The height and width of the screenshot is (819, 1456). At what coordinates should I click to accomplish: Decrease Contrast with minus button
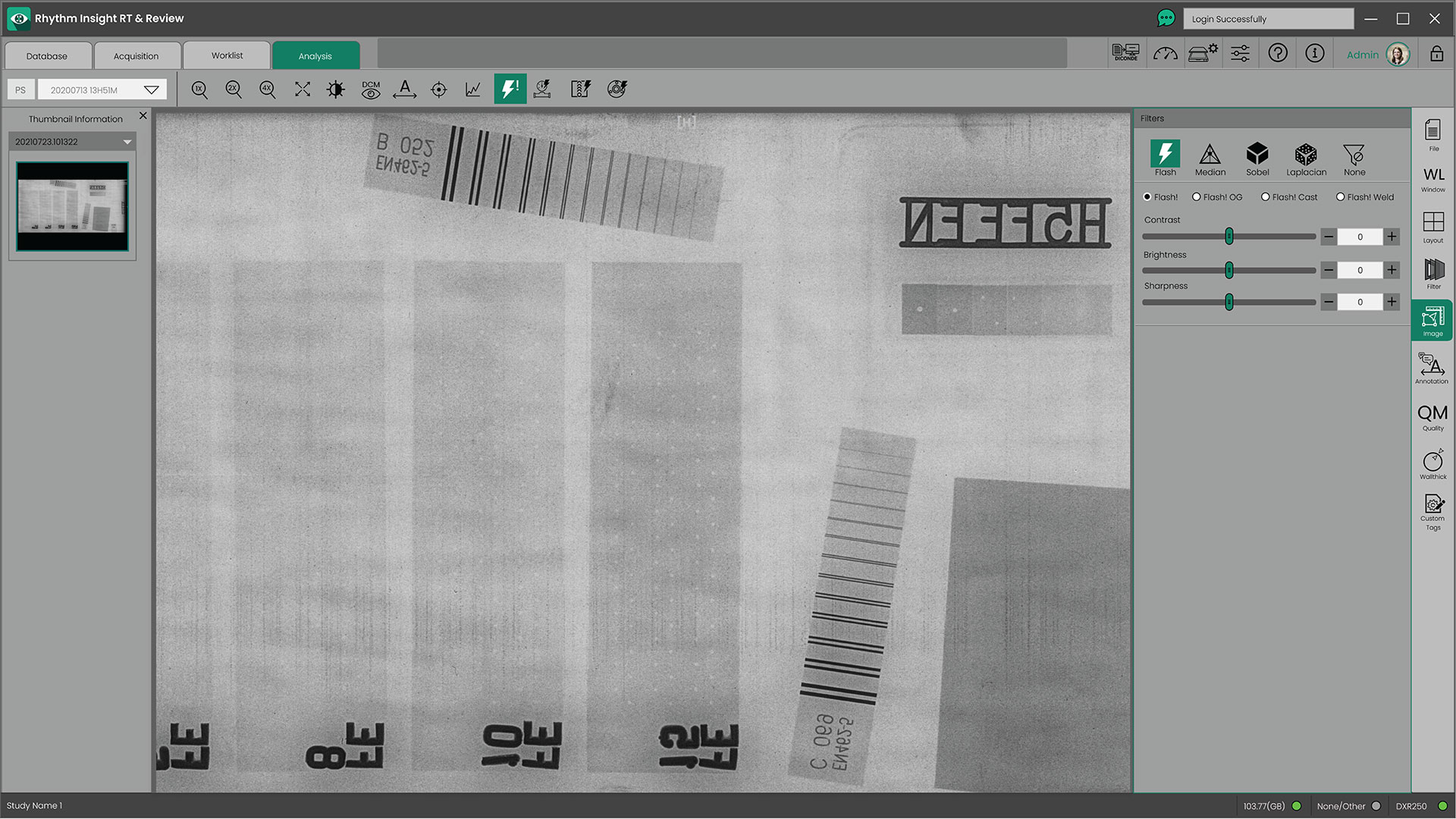[x=1329, y=237]
